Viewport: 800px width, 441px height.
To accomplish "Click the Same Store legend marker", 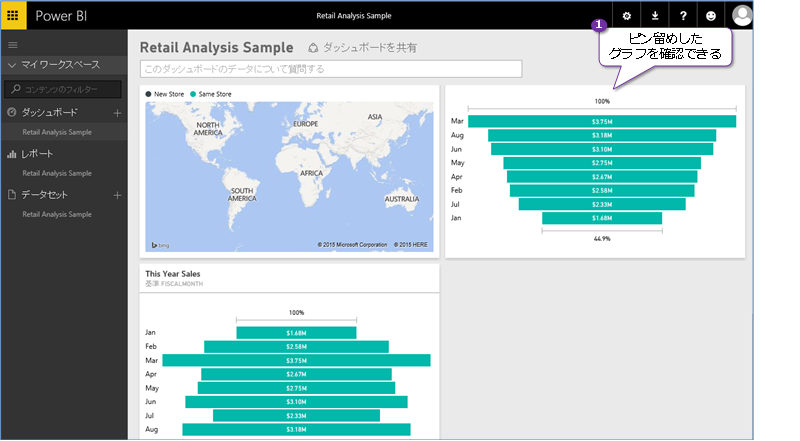I will click(193, 94).
